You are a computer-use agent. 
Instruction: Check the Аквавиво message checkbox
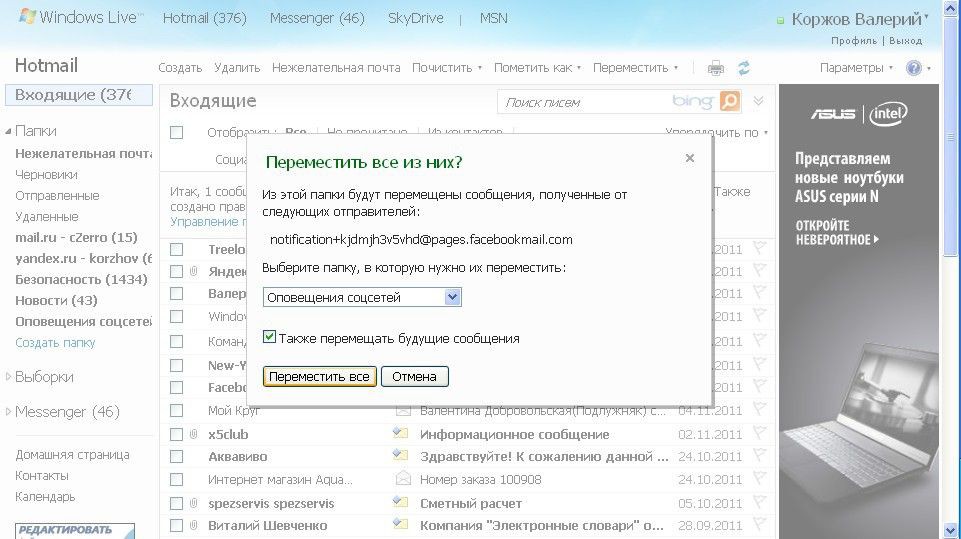tap(177, 456)
